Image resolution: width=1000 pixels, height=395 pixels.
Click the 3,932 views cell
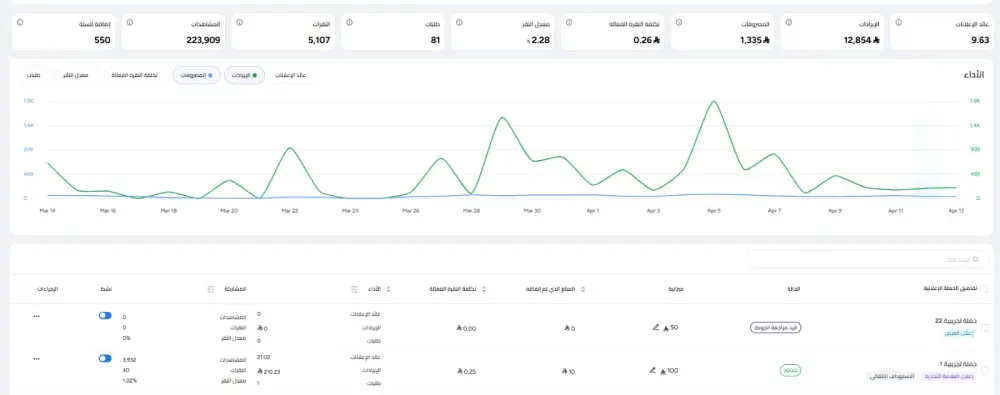point(129,360)
